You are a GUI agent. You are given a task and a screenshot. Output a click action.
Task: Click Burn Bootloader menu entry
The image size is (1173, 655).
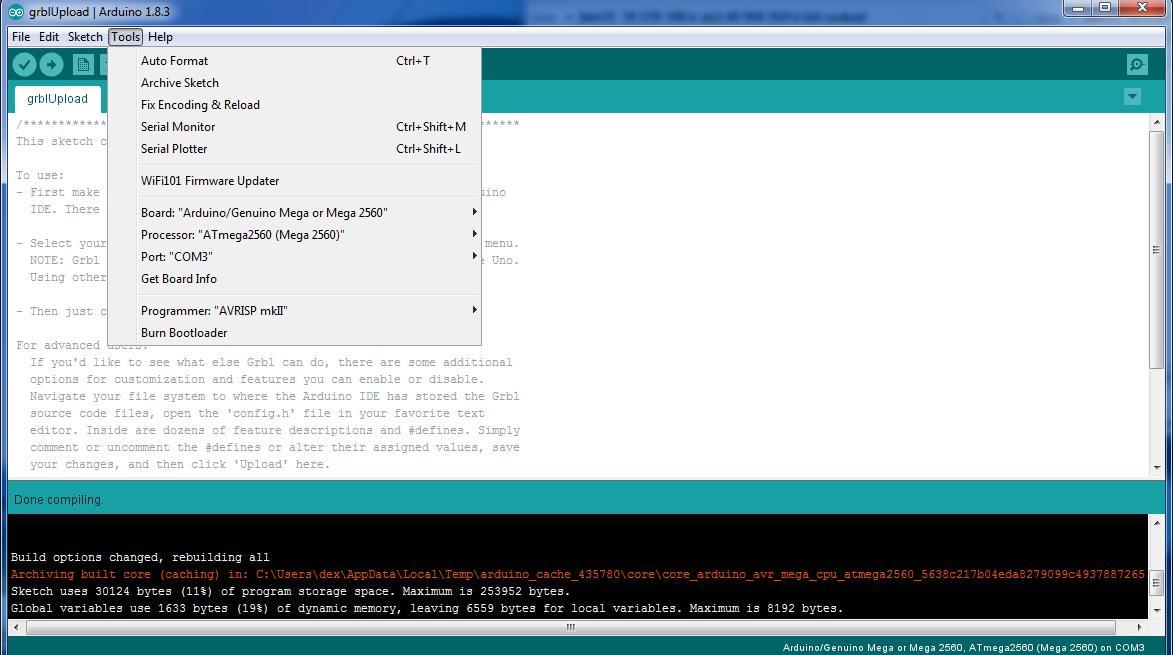point(295,333)
